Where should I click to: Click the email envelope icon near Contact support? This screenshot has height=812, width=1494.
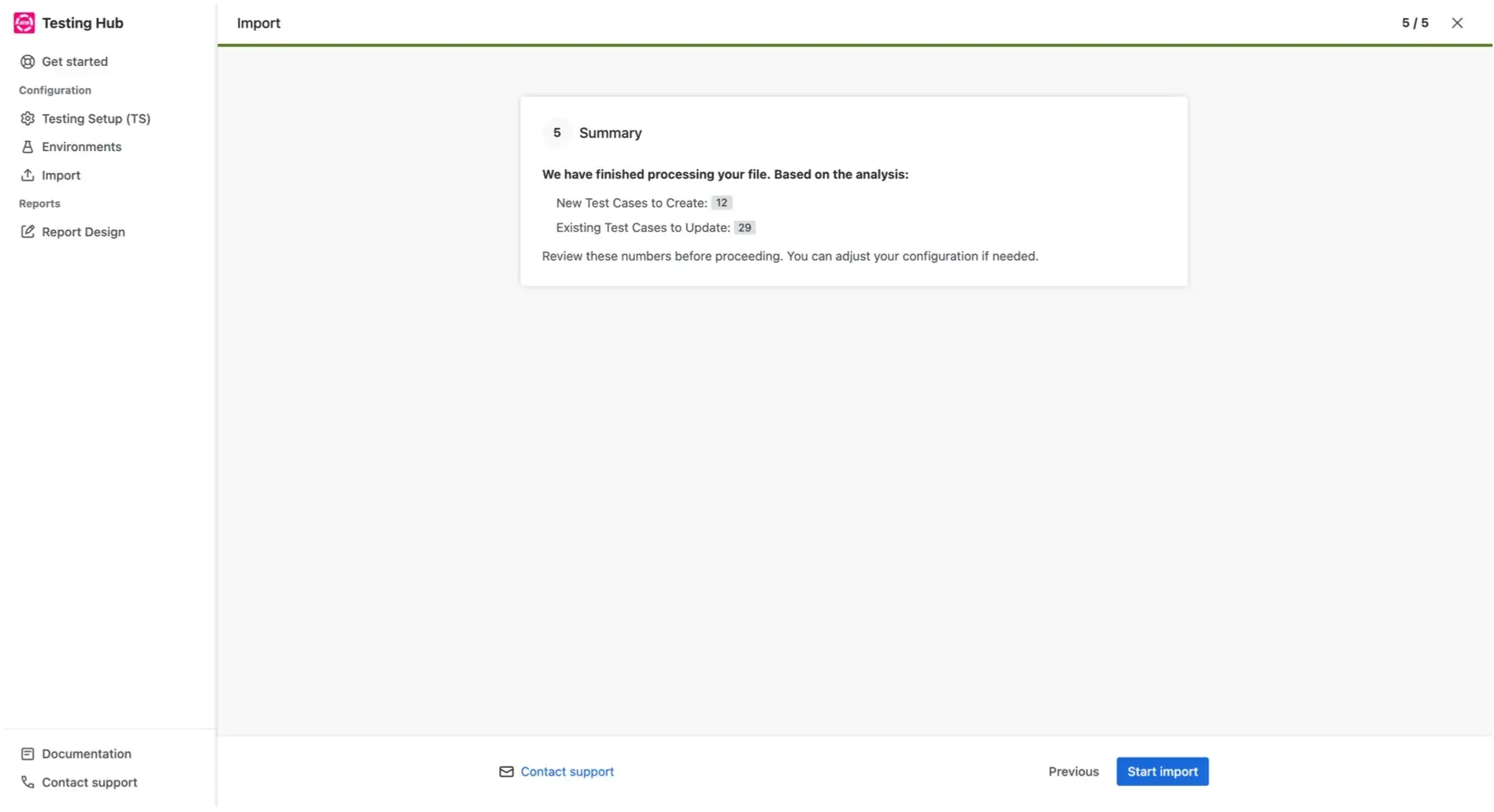(505, 772)
